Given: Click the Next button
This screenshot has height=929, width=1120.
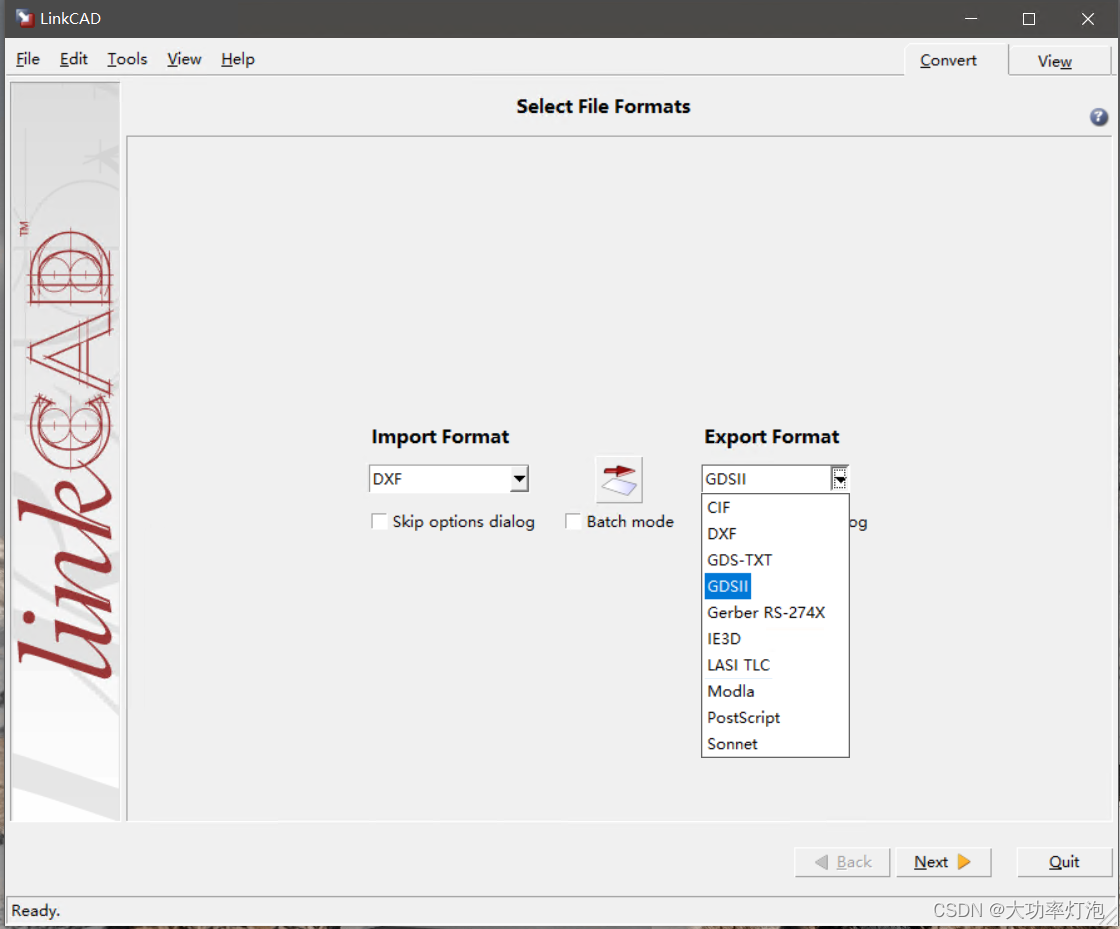Looking at the screenshot, I should pos(943,863).
